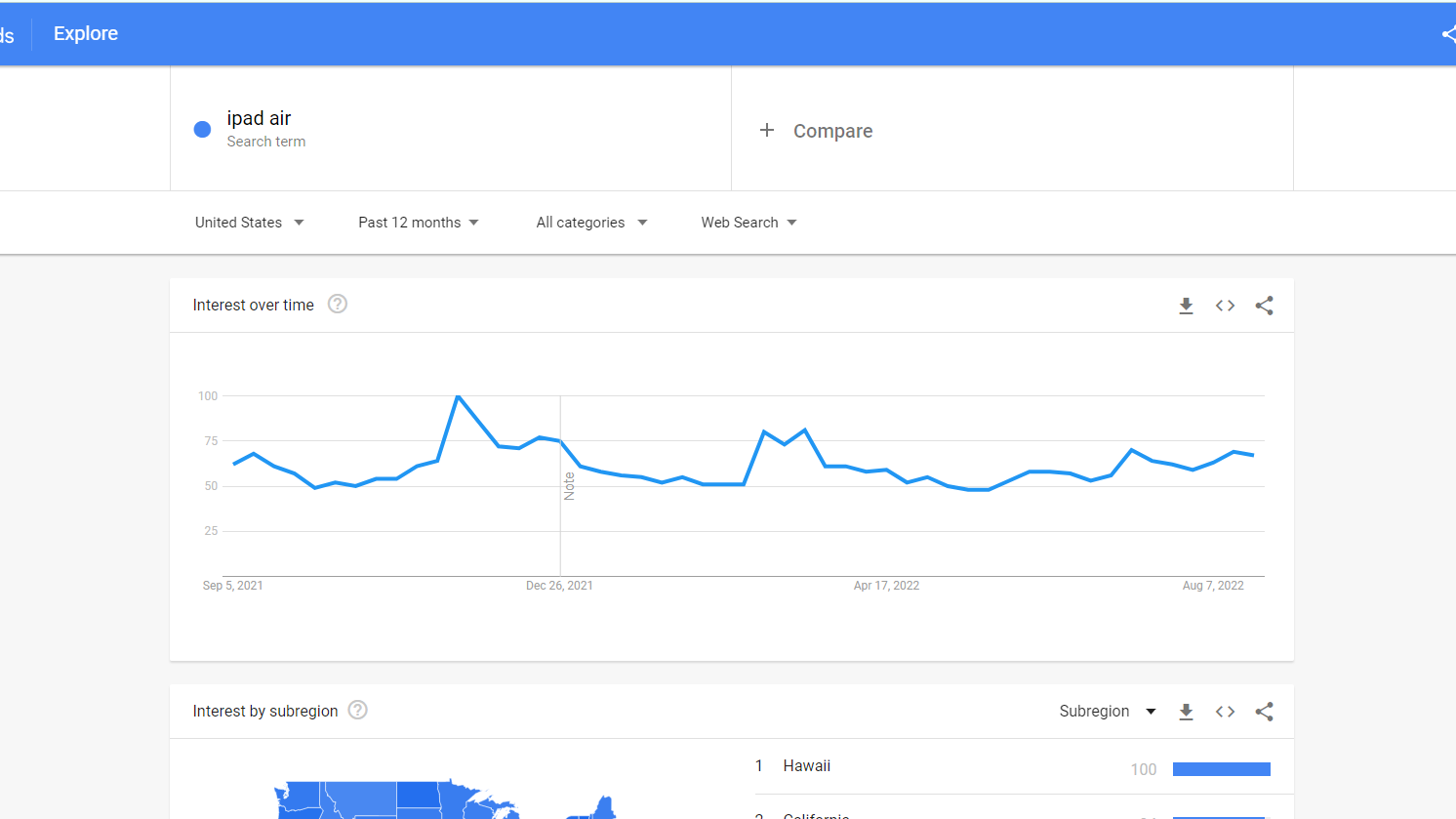Switch the Subregion view dropdown
Viewport: 1456px width, 819px height.
click(1108, 712)
